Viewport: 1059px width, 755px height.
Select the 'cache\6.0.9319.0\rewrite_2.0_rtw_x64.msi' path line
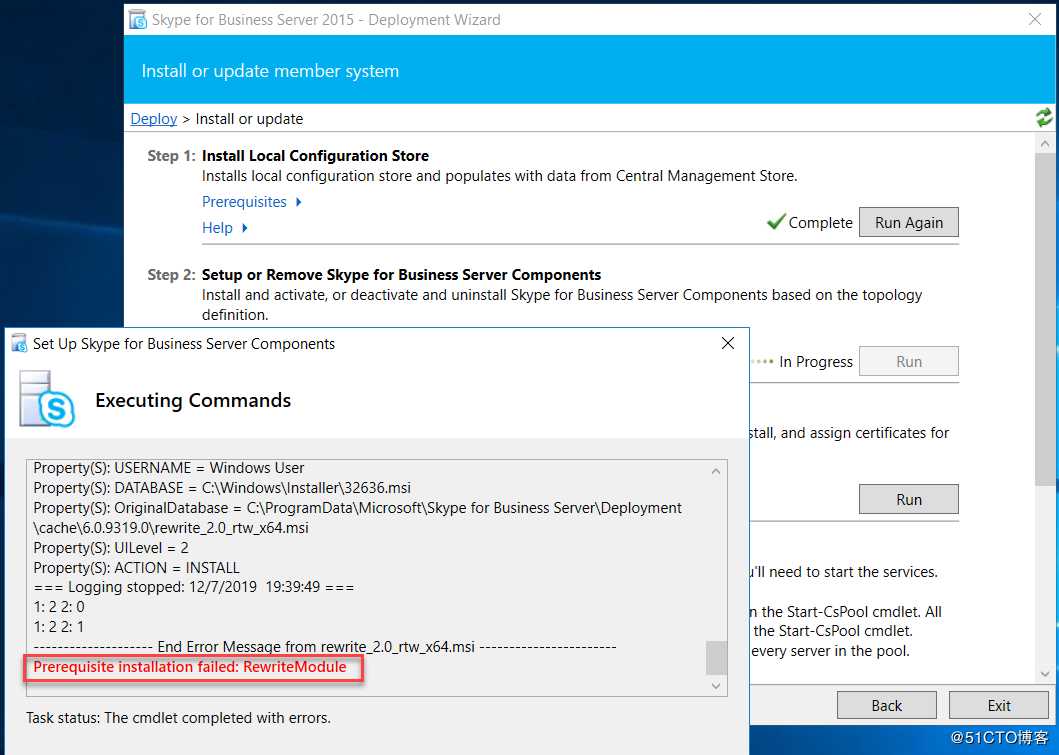(x=171, y=527)
